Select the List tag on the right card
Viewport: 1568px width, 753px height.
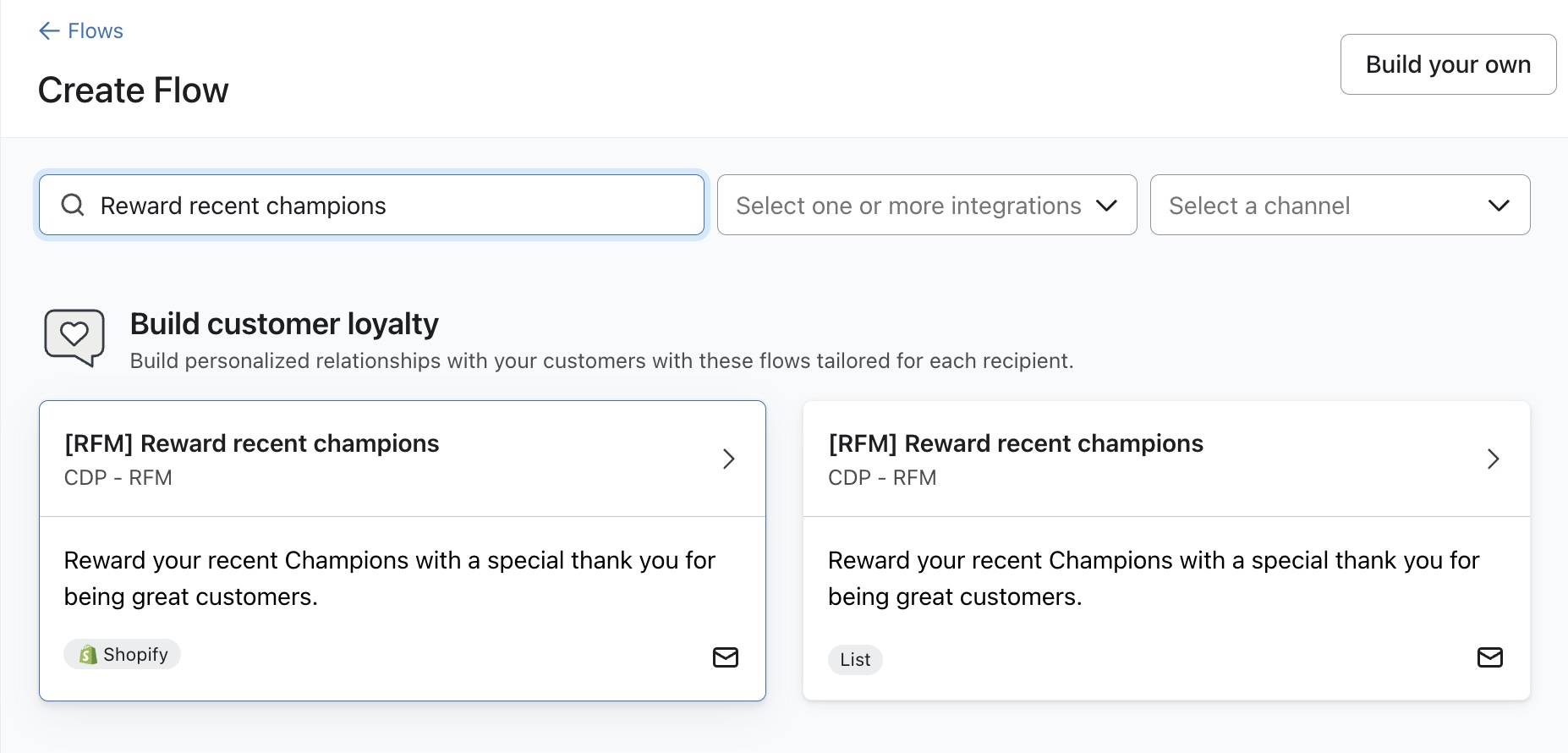click(x=855, y=659)
